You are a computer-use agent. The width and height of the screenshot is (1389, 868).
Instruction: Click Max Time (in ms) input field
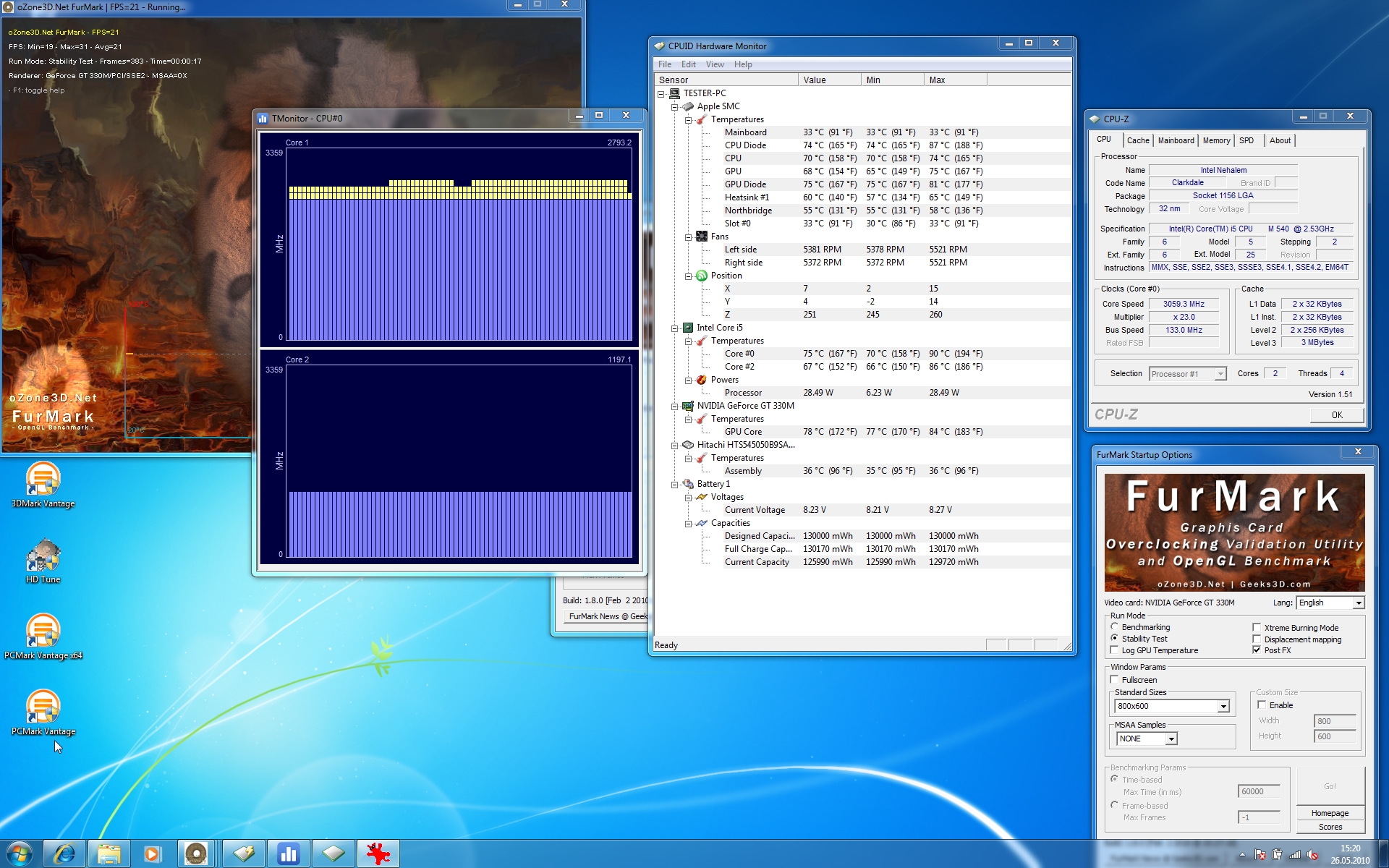pyautogui.click(x=1259, y=792)
